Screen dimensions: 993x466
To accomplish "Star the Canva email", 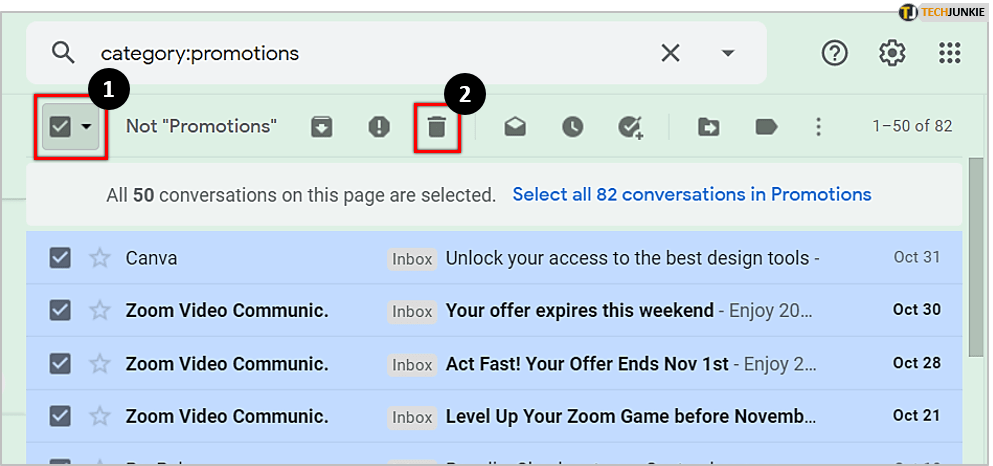I will coord(100,258).
